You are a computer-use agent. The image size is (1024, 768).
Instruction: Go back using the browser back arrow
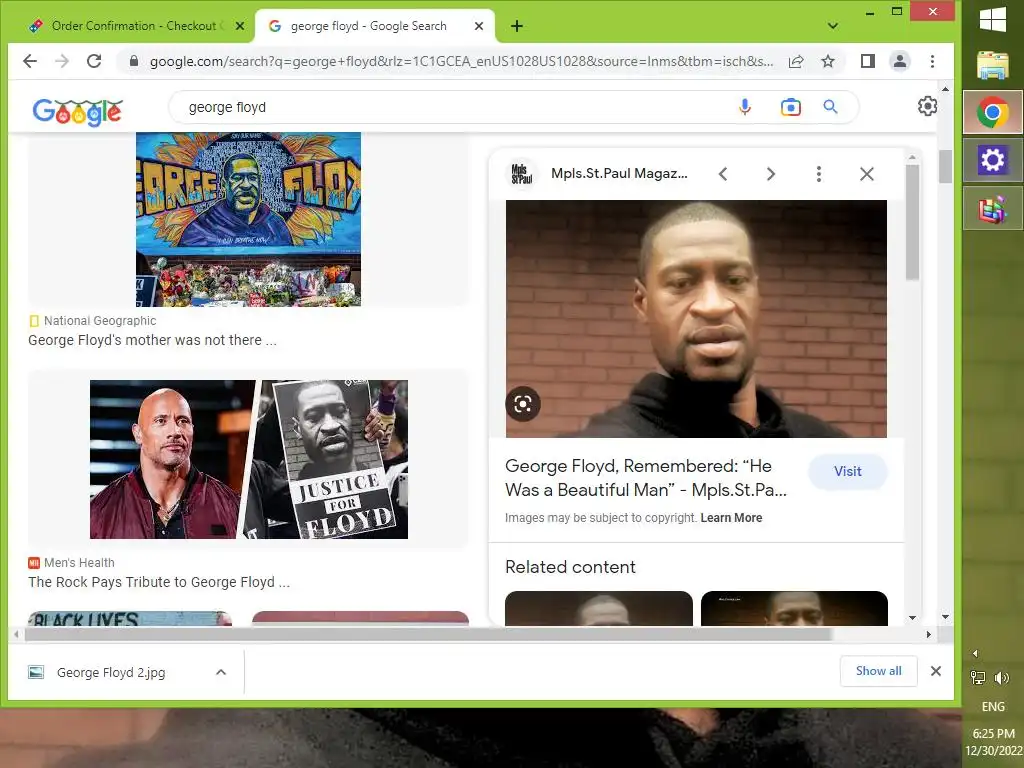[x=30, y=61]
